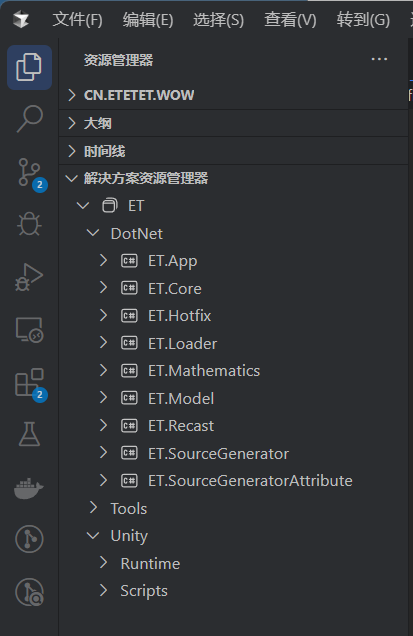
Task: Select the ET.Hotfix project
Action: point(179,316)
